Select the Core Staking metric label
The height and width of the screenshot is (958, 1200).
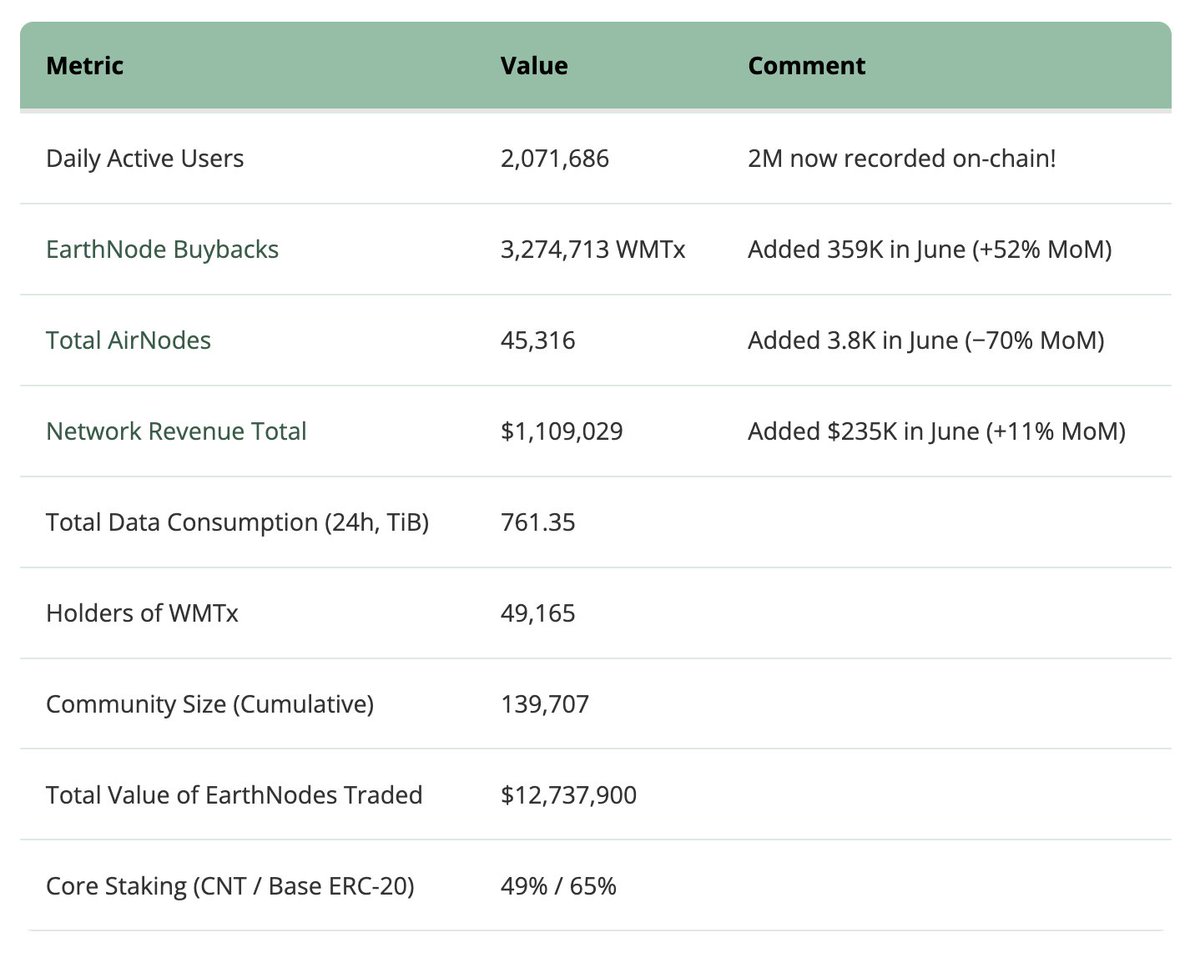coord(231,886)
